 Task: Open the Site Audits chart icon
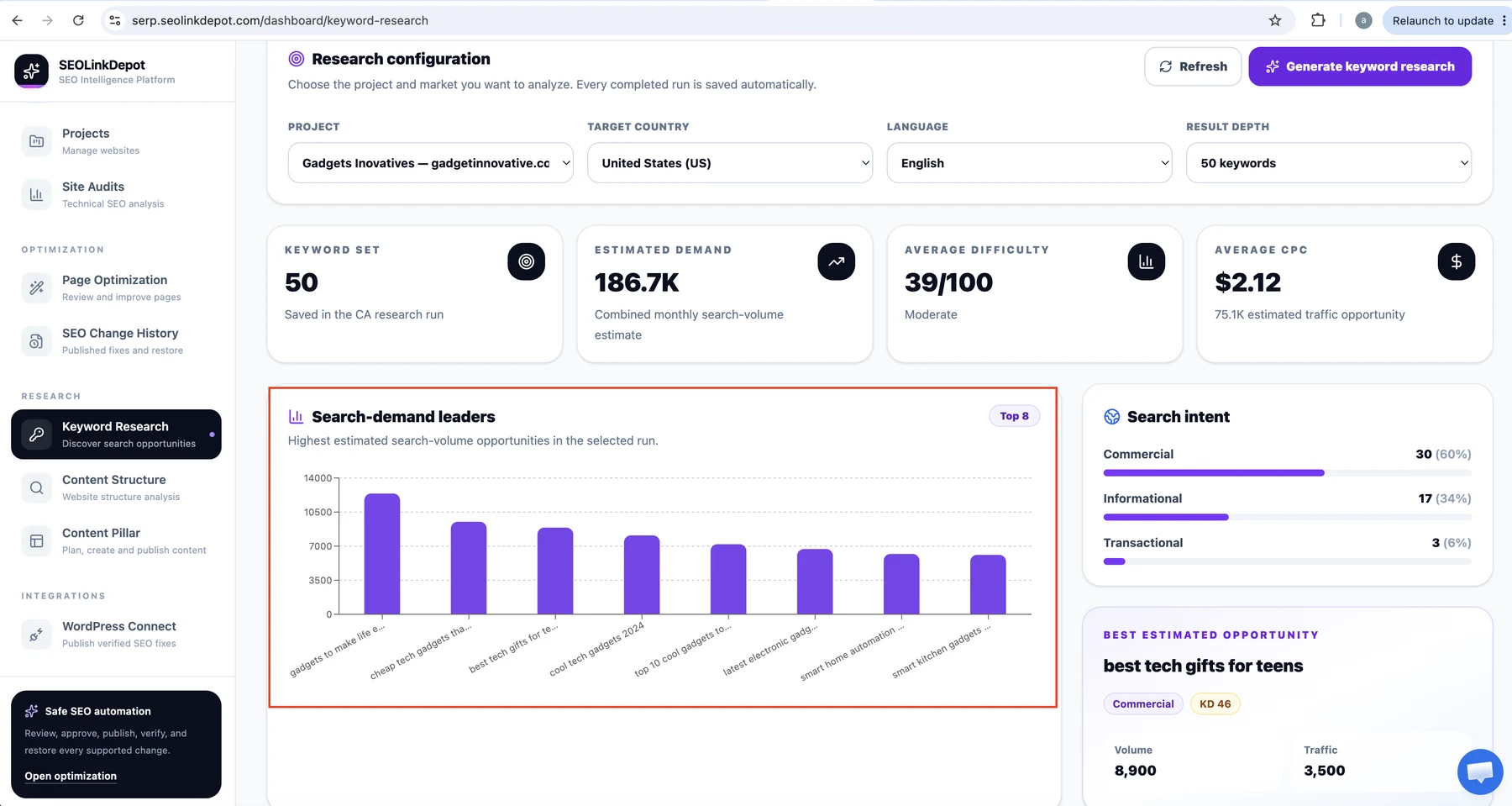click(36, 194)
